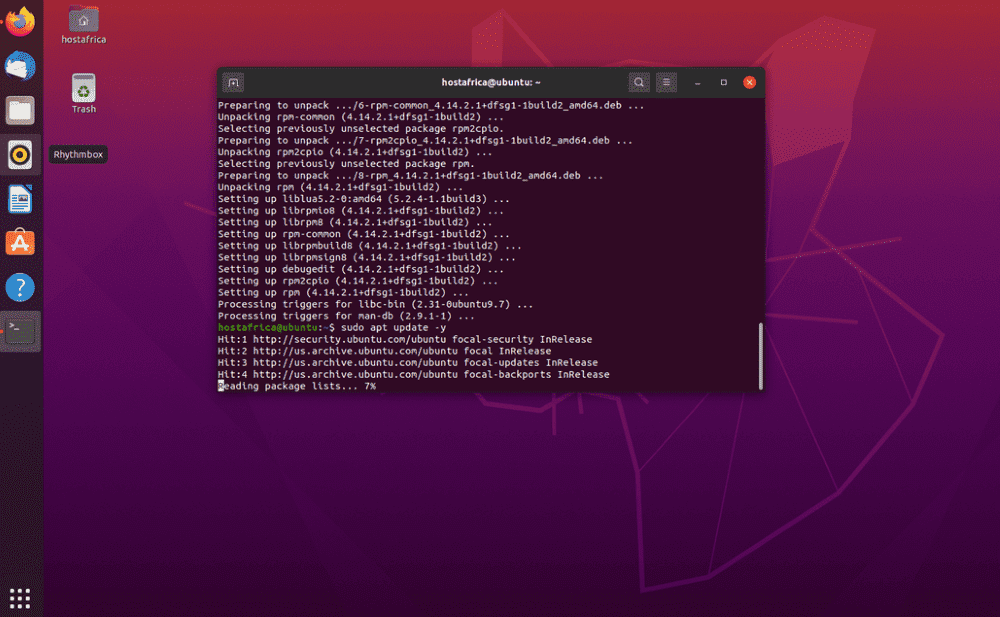Open the hostafrica home folder on desktop
Image resolution: width=1000 pixels, height=617 pixels.
(83, 20)
